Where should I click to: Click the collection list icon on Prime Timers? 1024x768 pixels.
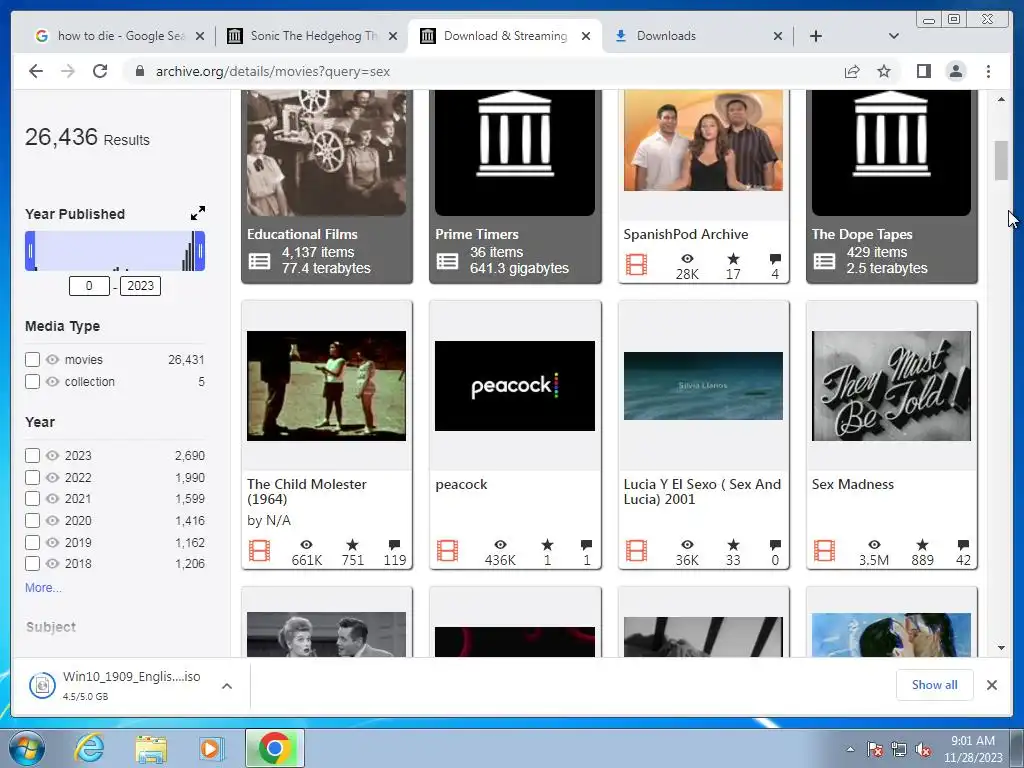coord(447,261)
